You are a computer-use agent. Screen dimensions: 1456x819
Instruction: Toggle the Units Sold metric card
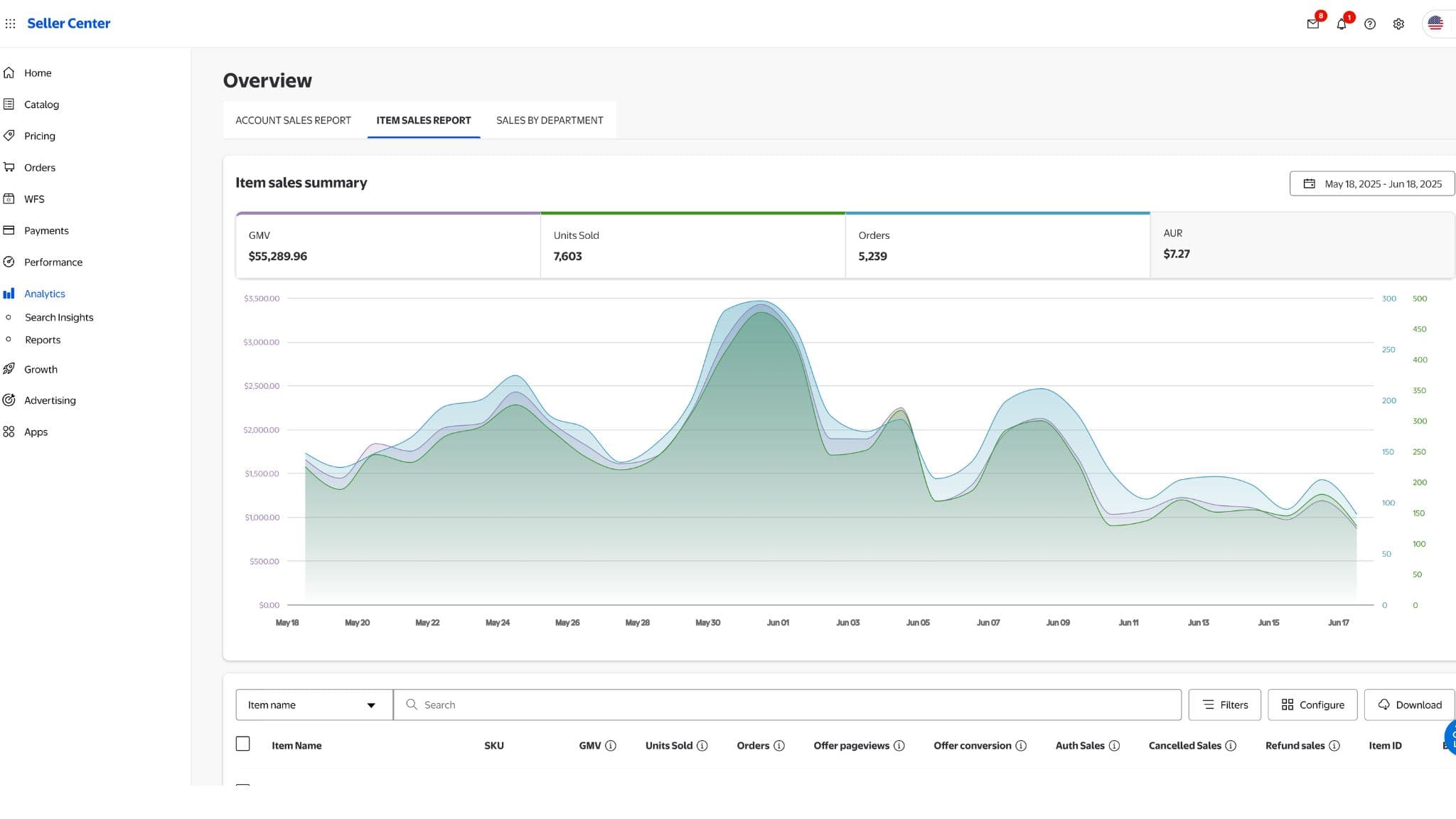coord(692,245)
